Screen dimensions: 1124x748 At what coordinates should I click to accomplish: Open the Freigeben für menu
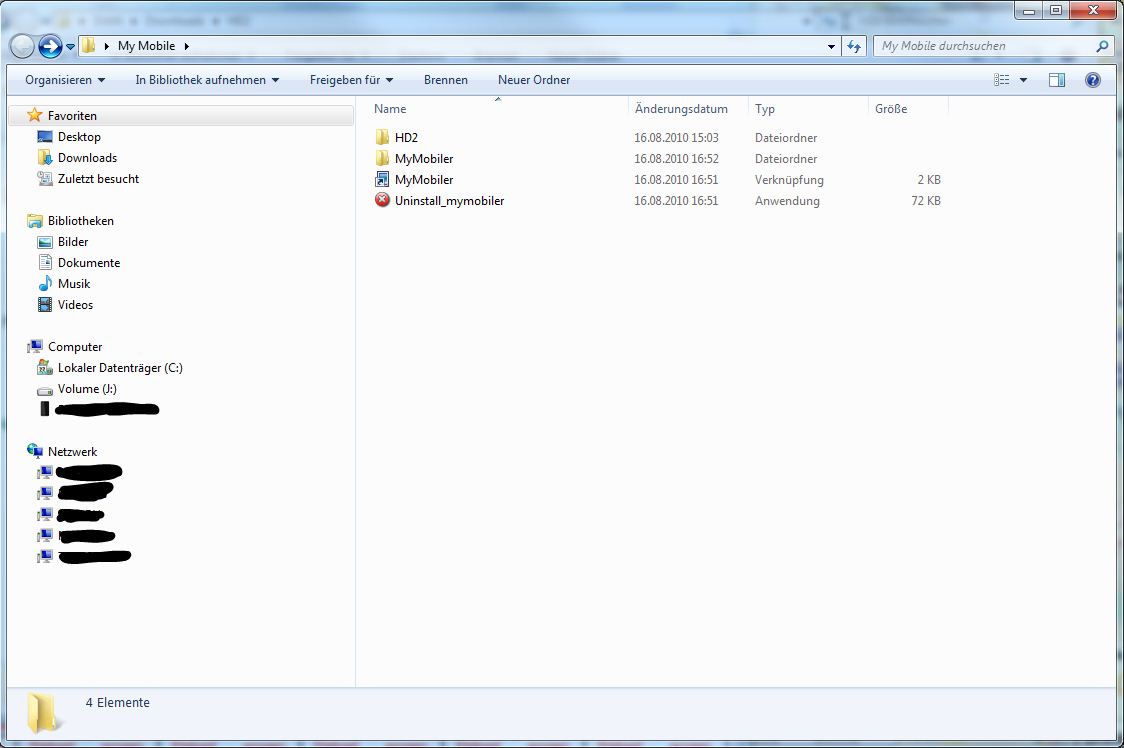pyautogui.click(x=351, y=80)
